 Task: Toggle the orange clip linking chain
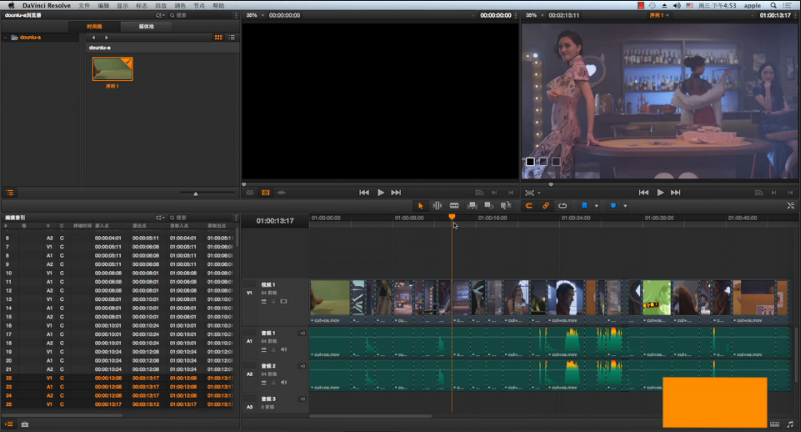tap(546, 206)
